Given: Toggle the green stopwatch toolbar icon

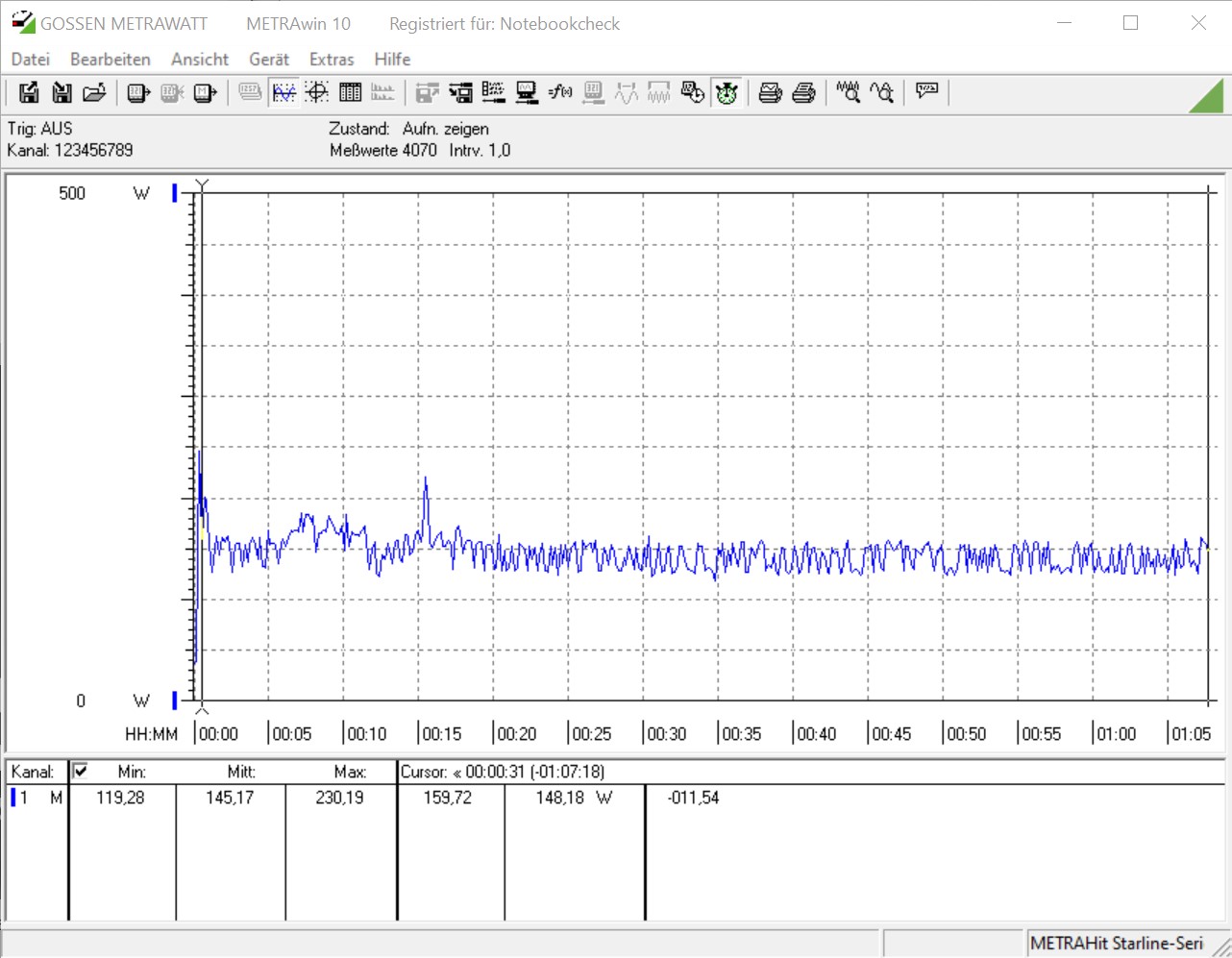Looking at the screenshot, I should coord(727,92).
